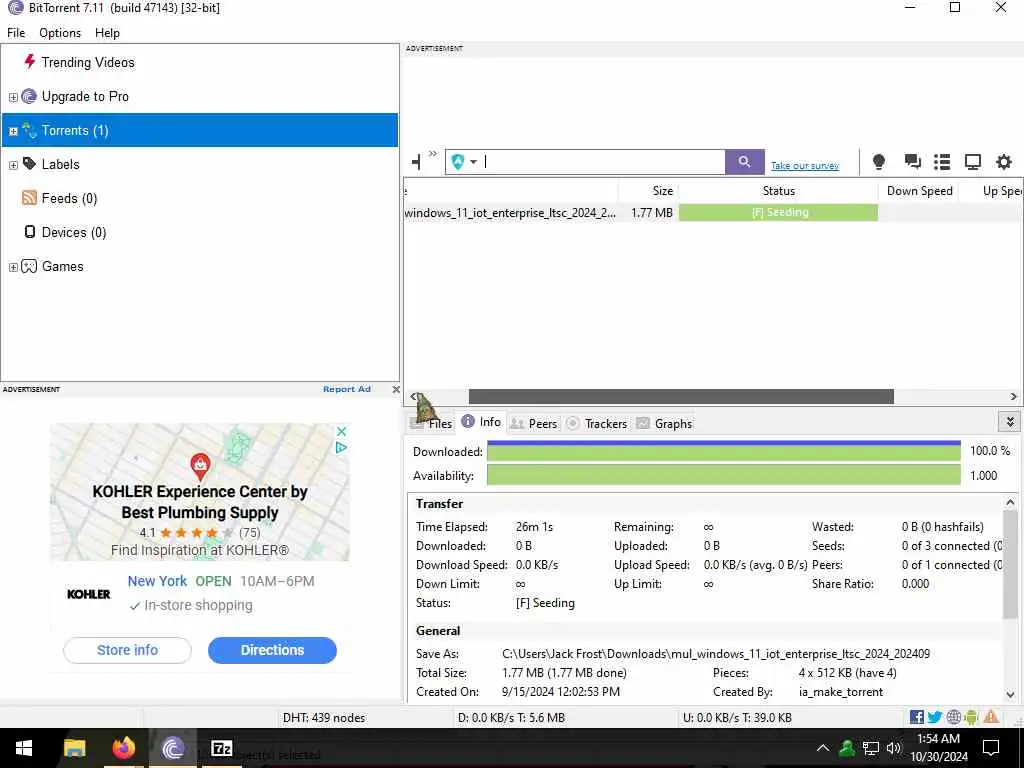This screenshot has width=1024, height=768.
Task: Click the chat bubbles icon
Action: coord(912,161)
